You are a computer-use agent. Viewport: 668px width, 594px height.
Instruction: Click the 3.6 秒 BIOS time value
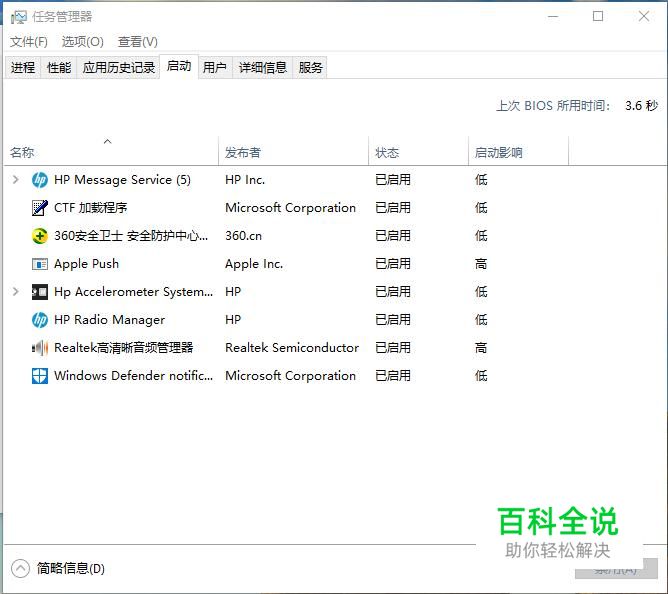pyautogui.click(x=642, y=106)
